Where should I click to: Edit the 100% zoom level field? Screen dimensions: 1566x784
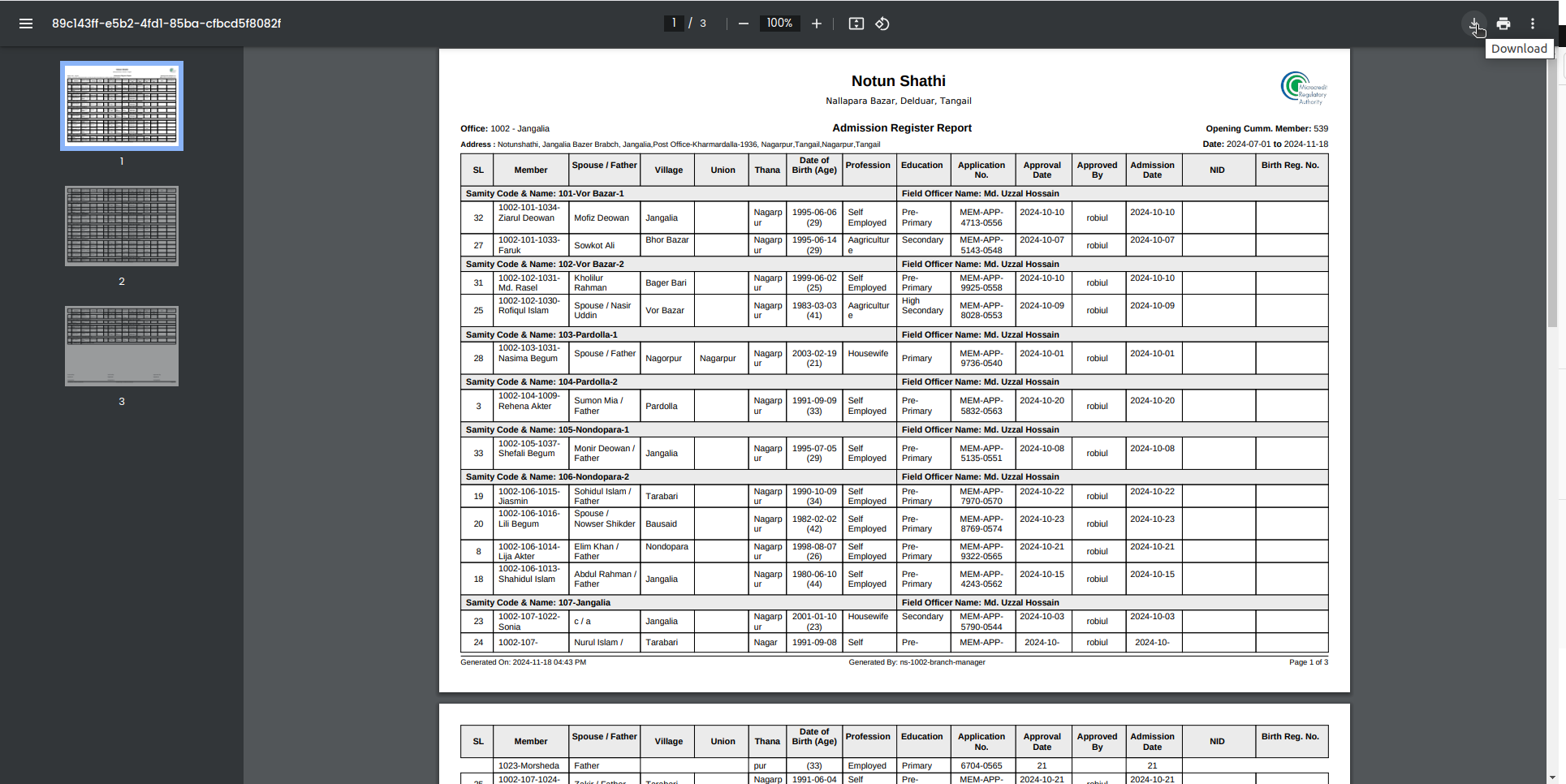[779, 24]
